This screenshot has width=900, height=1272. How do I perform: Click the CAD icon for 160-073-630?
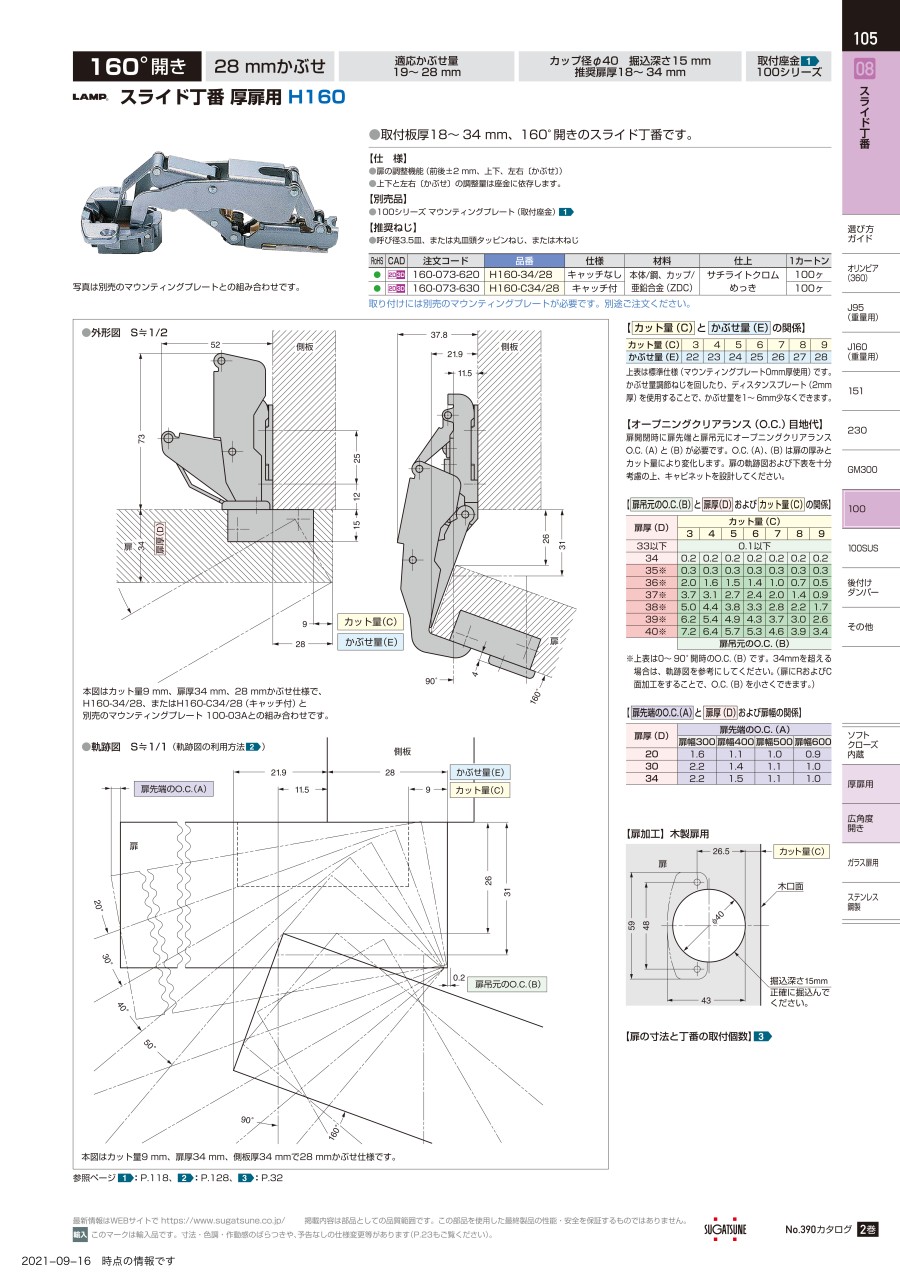[x=396, y=288]
